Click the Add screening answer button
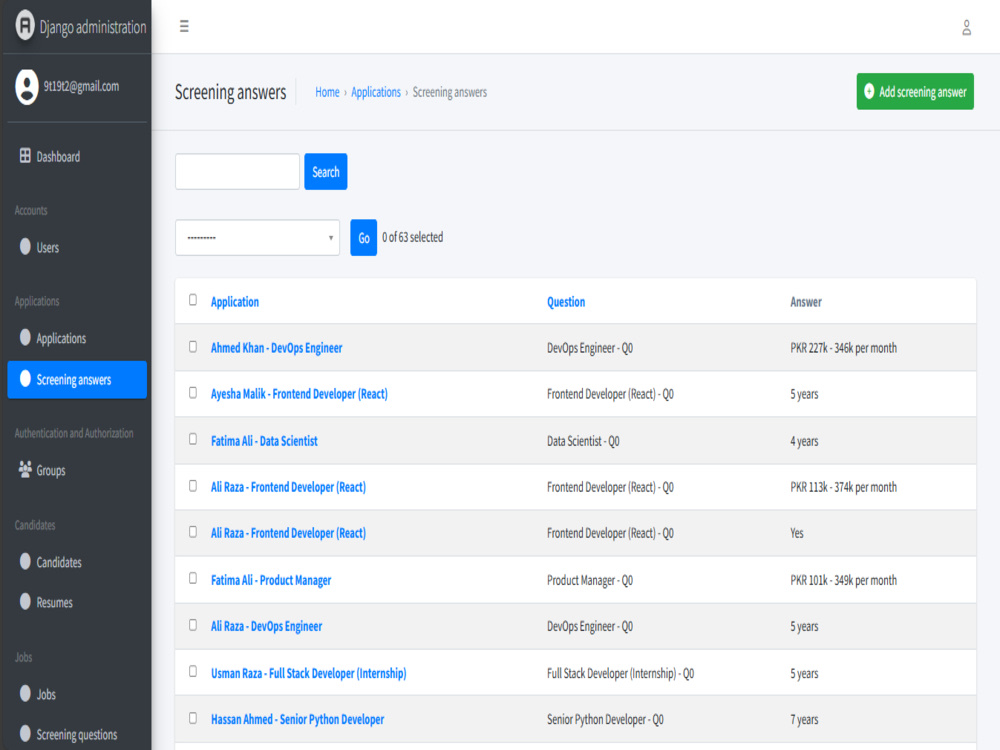The image size is (1000, 750). [x=915, y=91]
